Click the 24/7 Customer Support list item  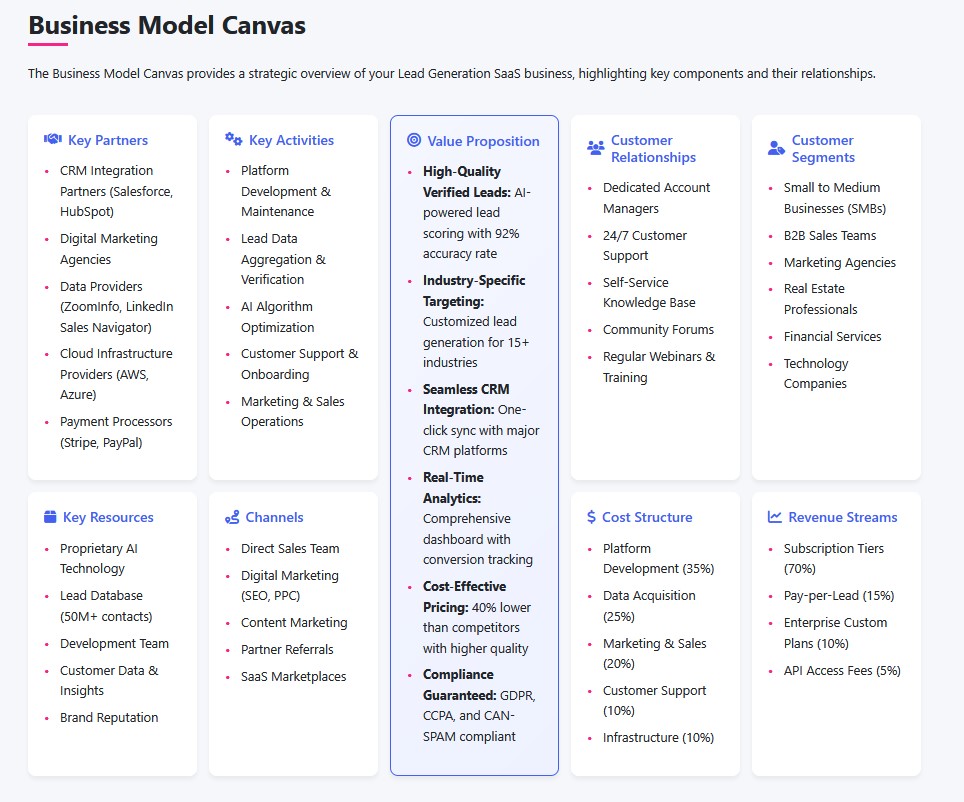point(644,245)
